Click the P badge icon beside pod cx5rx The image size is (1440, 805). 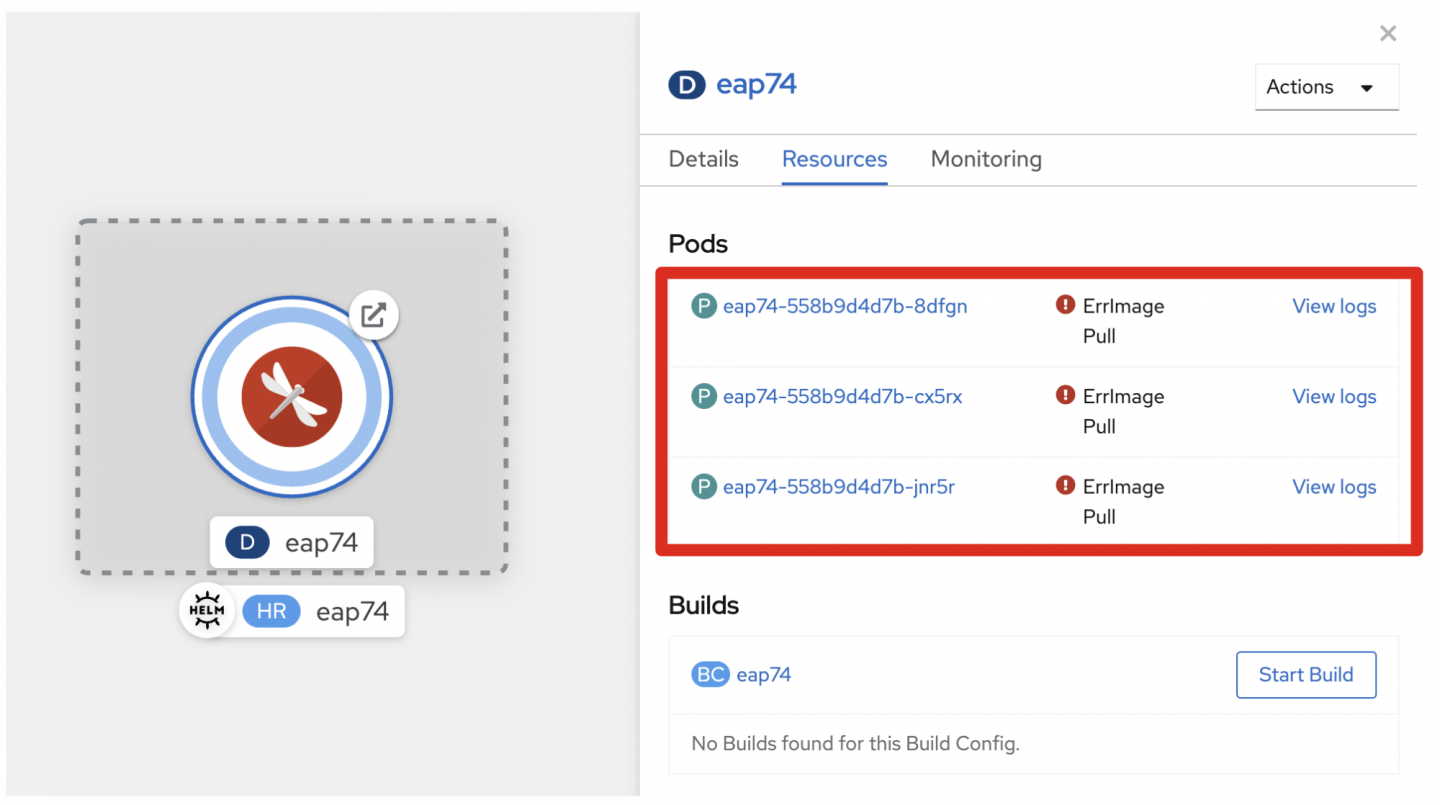(704, 397)
